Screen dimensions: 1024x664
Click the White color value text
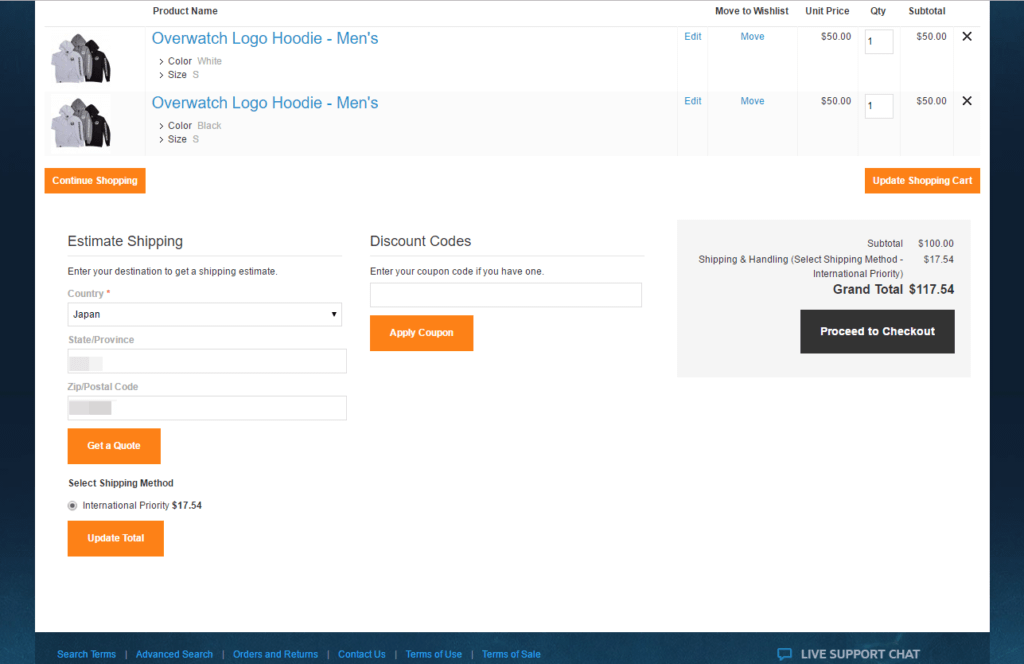coord(210,61)
